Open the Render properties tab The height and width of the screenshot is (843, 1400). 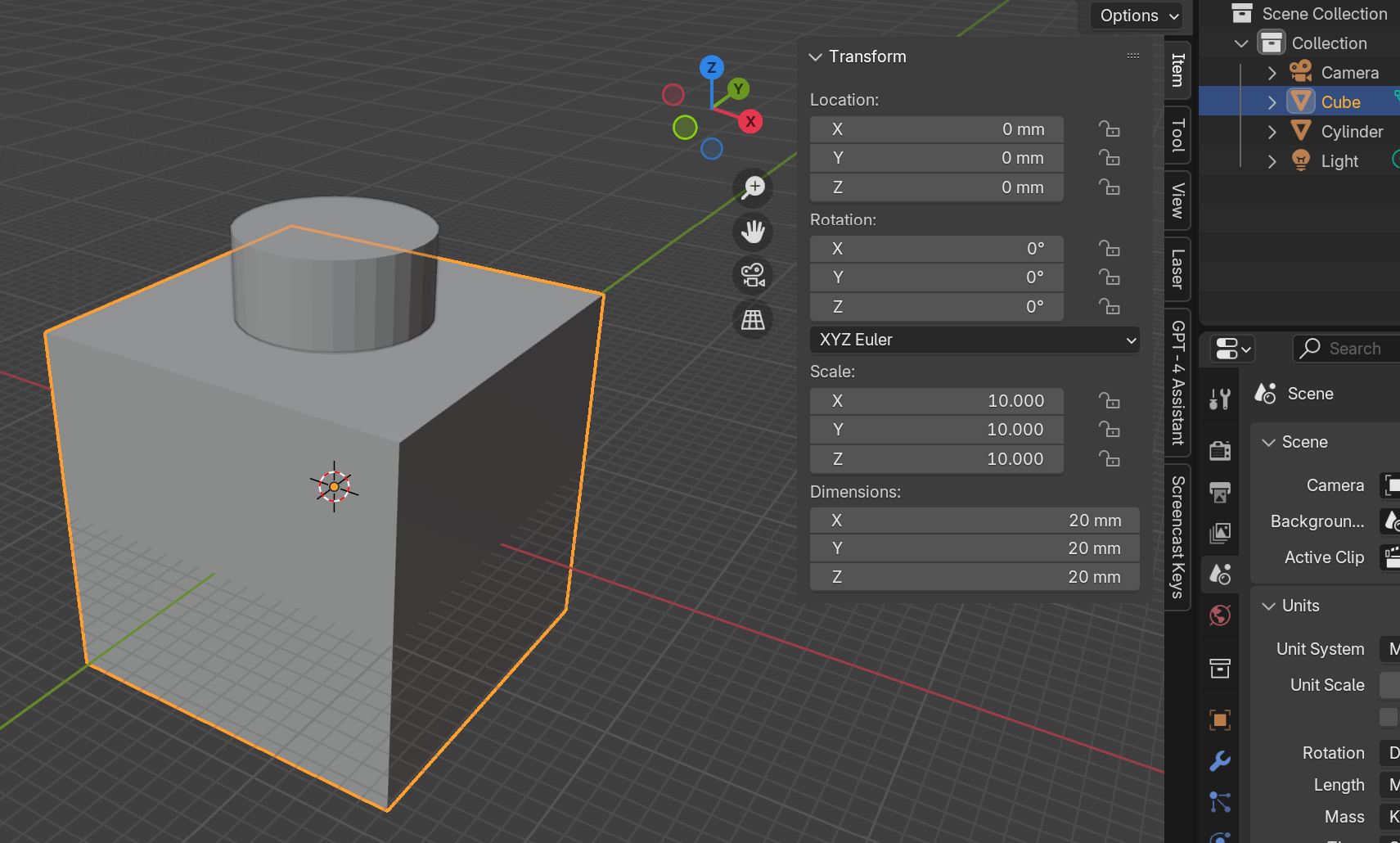1220,449
